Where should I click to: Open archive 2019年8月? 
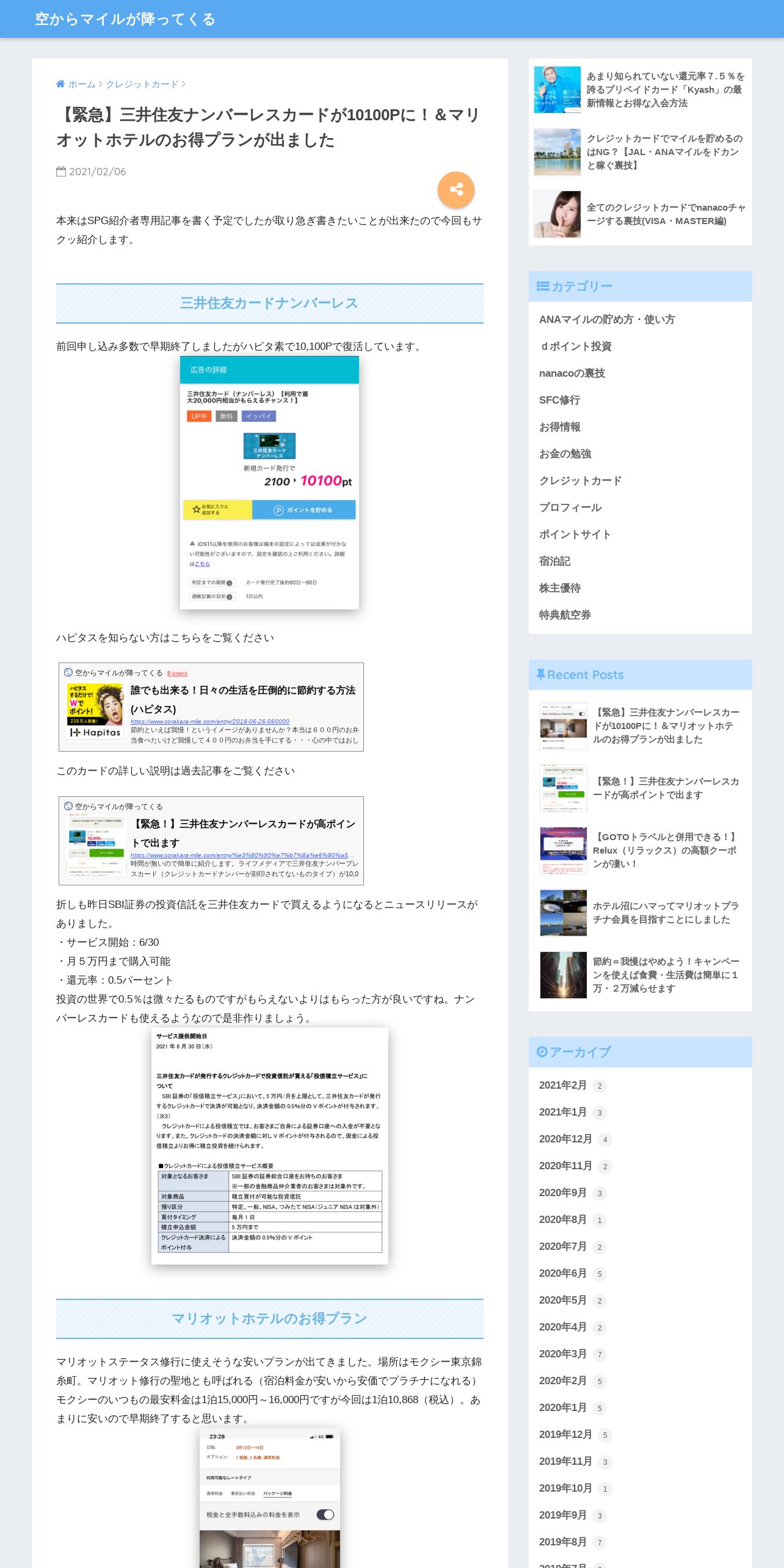562,1542
